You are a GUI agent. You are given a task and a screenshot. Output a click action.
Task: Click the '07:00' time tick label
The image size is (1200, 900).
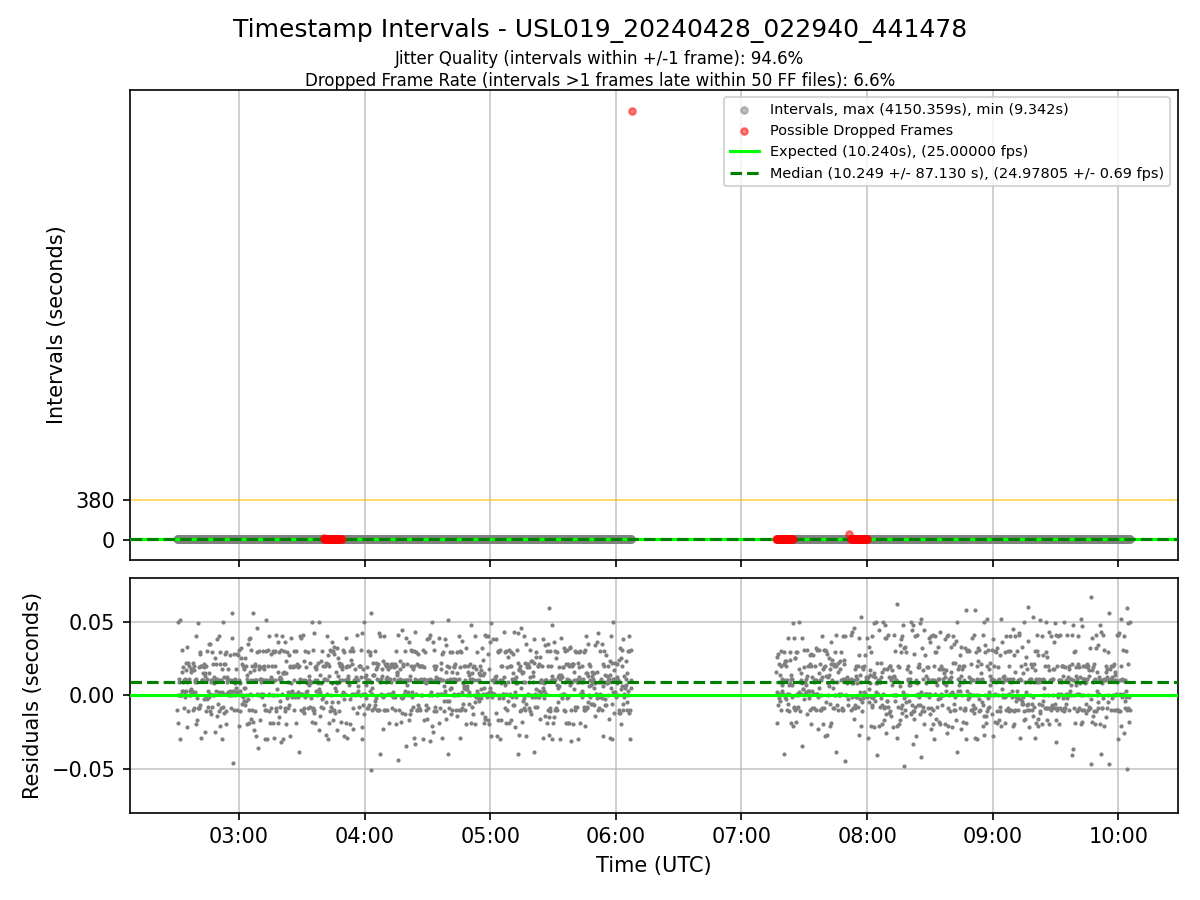[x=741, y=835]
